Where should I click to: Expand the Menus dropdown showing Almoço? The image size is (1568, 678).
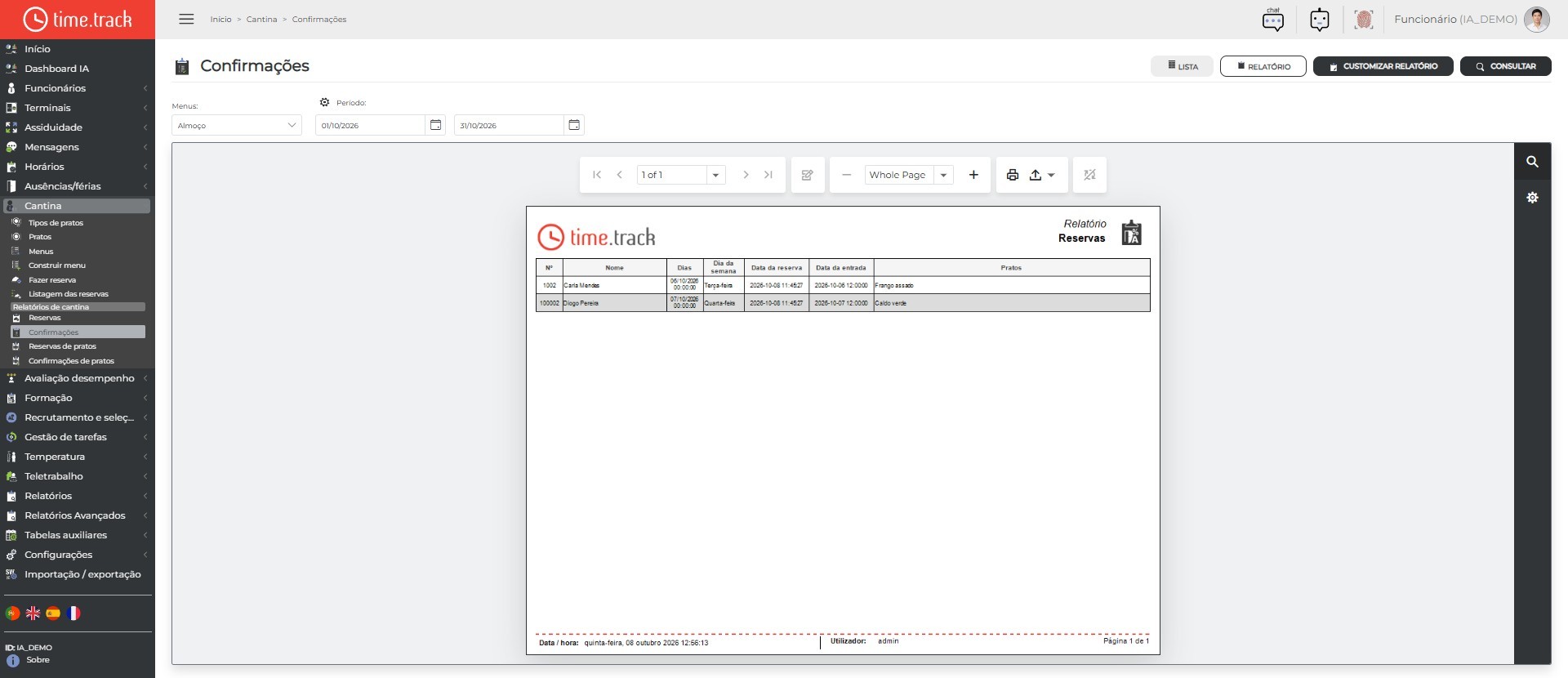(x=237, y=125)
